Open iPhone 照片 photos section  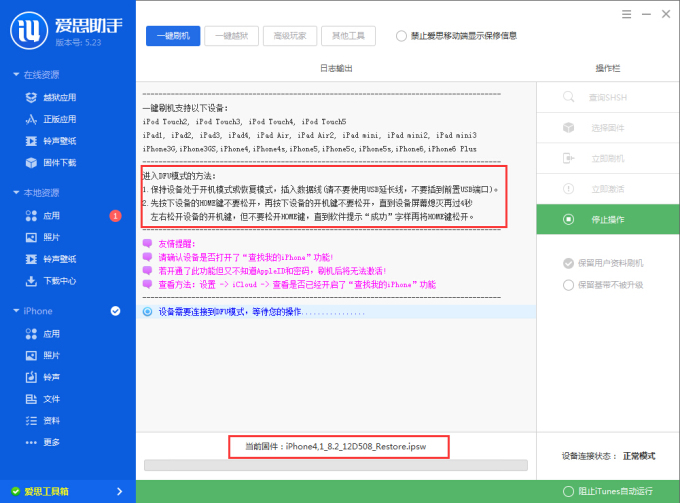click(50, 355)
